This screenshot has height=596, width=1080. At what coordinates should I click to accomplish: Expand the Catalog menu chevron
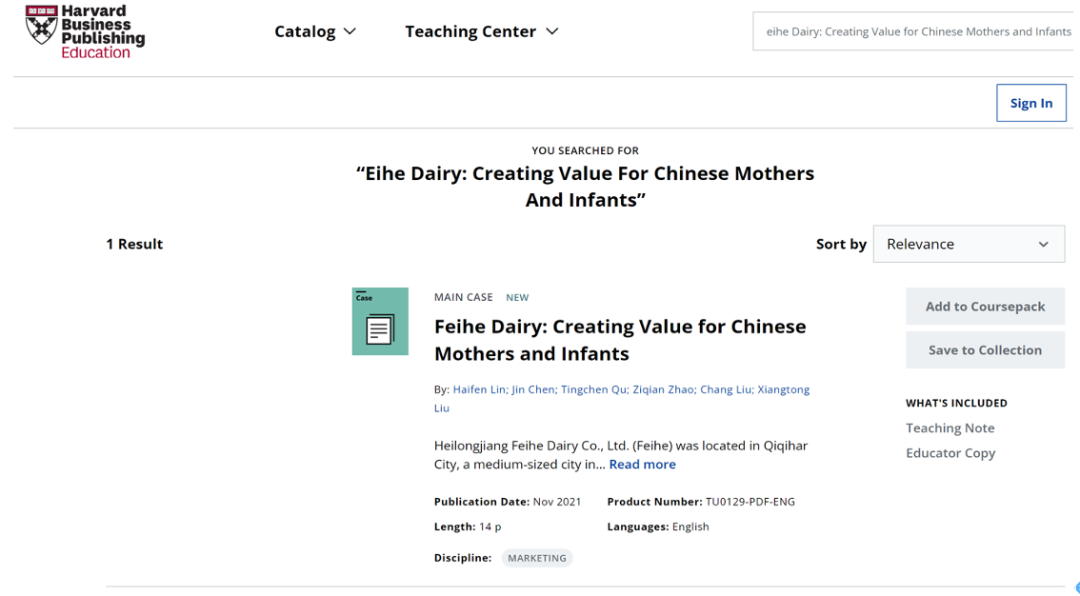[x=350, y=32]
